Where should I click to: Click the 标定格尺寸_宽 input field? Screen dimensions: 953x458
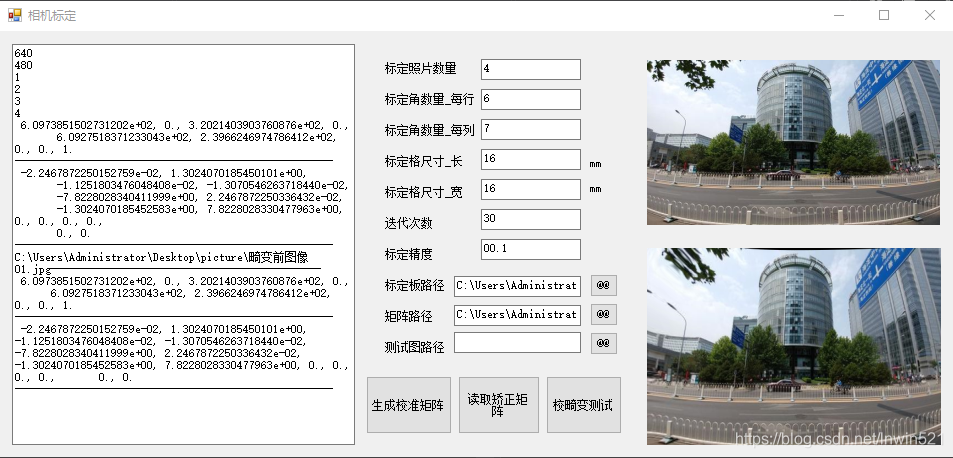(531, 189)
